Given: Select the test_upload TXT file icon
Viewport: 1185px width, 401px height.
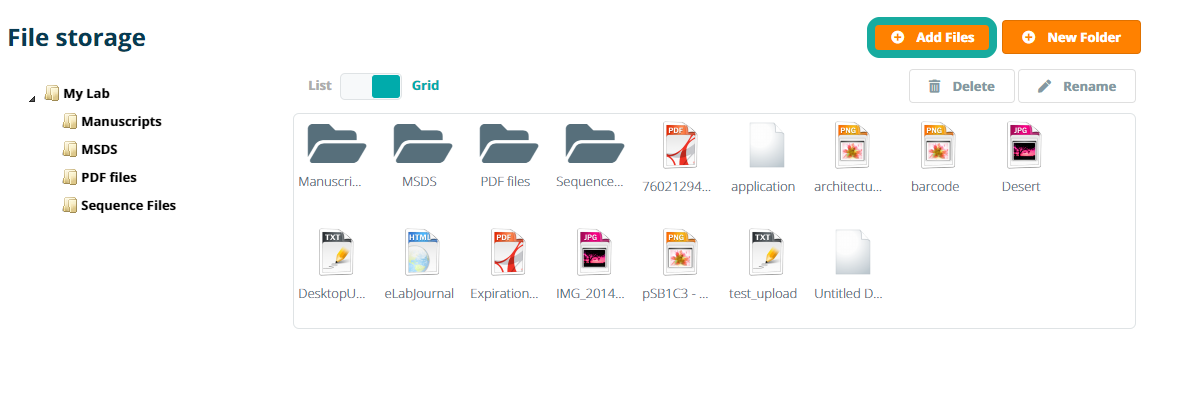Looking at the screenshot, I should pyautogui.click(x=763, y=252).
